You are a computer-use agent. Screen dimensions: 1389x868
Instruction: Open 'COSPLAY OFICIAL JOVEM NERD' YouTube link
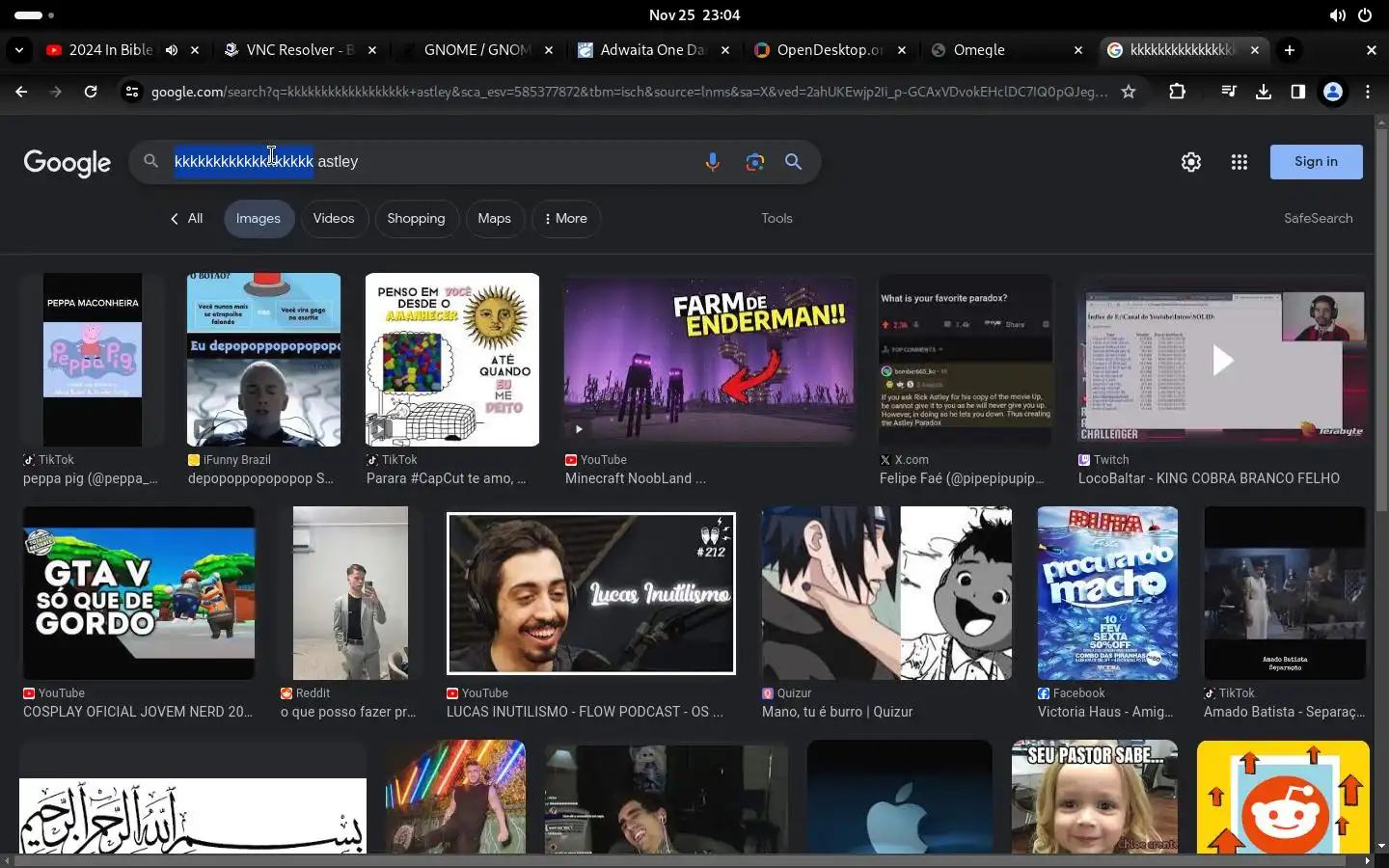[x=138, y=712]
